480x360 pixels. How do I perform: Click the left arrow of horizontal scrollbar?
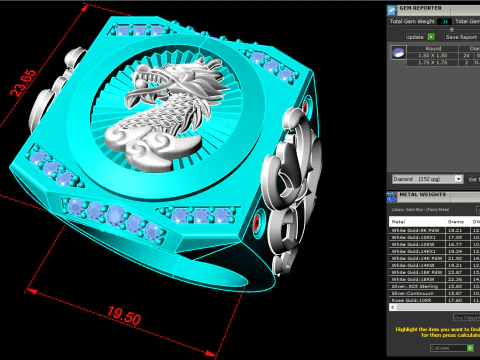[x=393, y=307]
